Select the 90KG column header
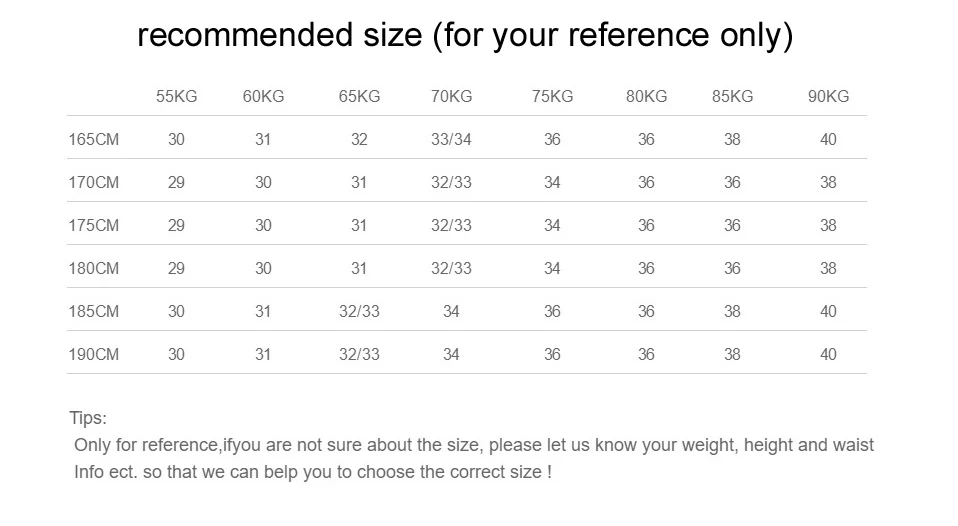 tap(828, 97)
